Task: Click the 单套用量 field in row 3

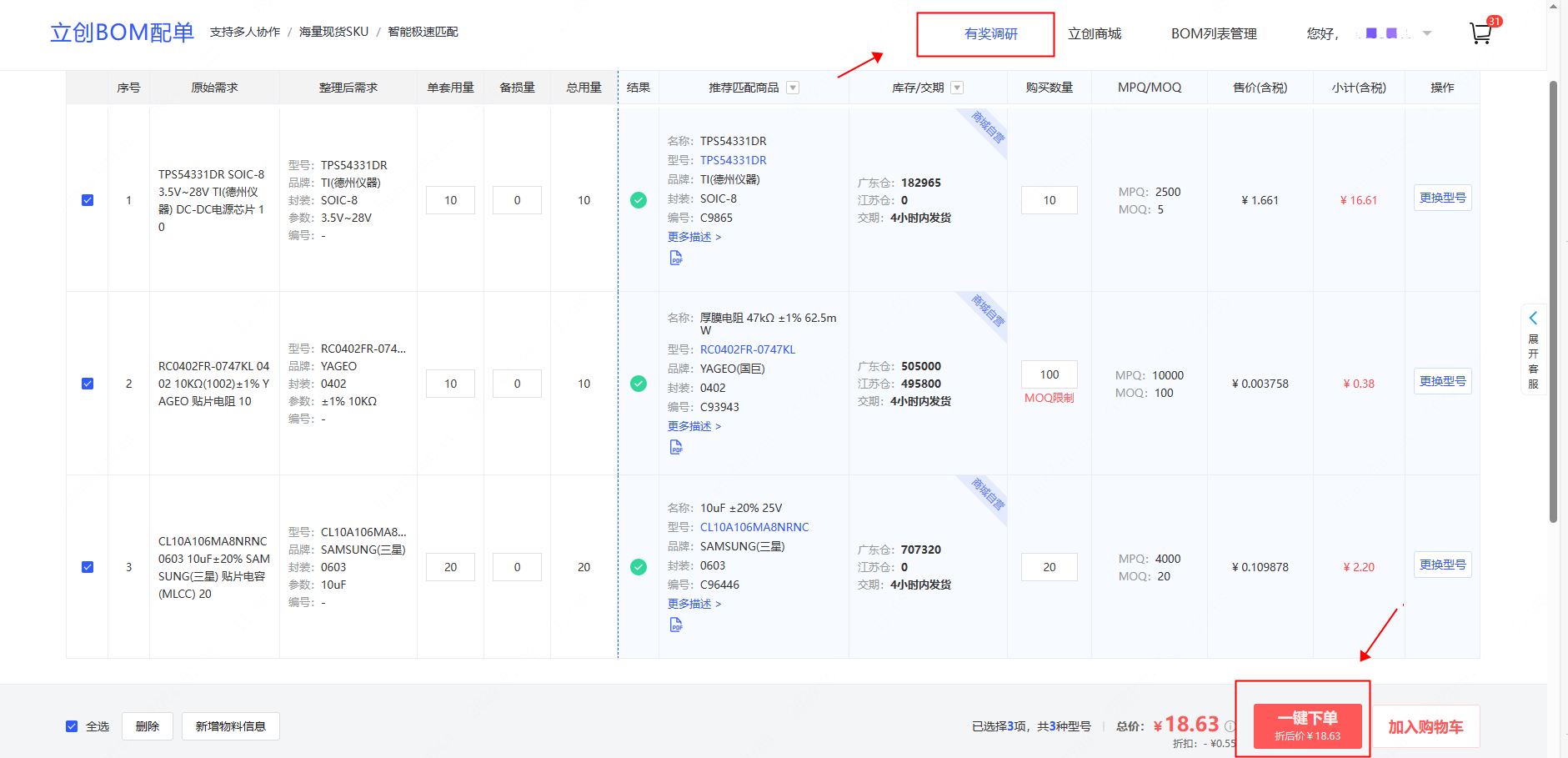Action: 450,567
